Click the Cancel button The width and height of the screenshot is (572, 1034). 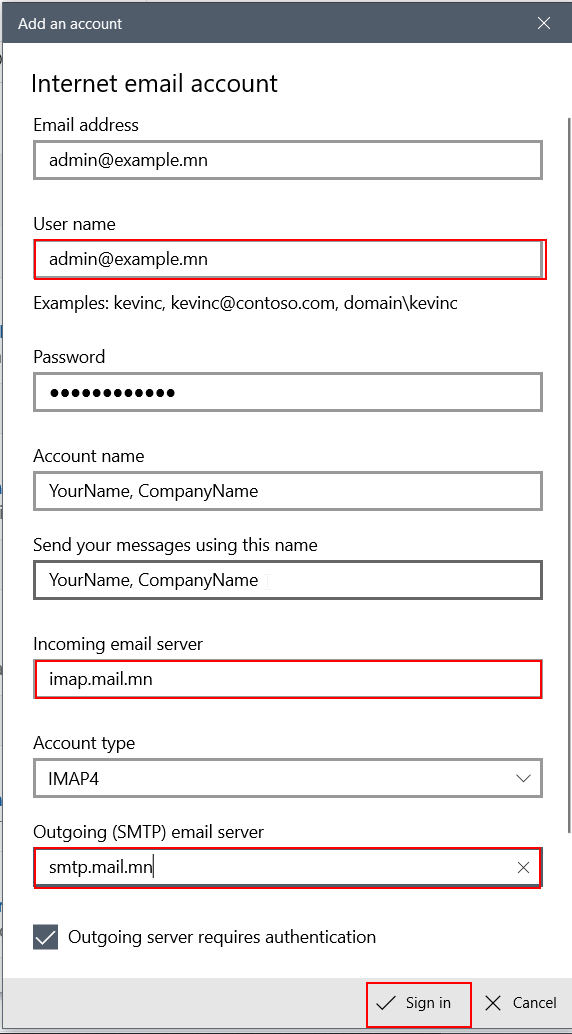[521, 1003]
